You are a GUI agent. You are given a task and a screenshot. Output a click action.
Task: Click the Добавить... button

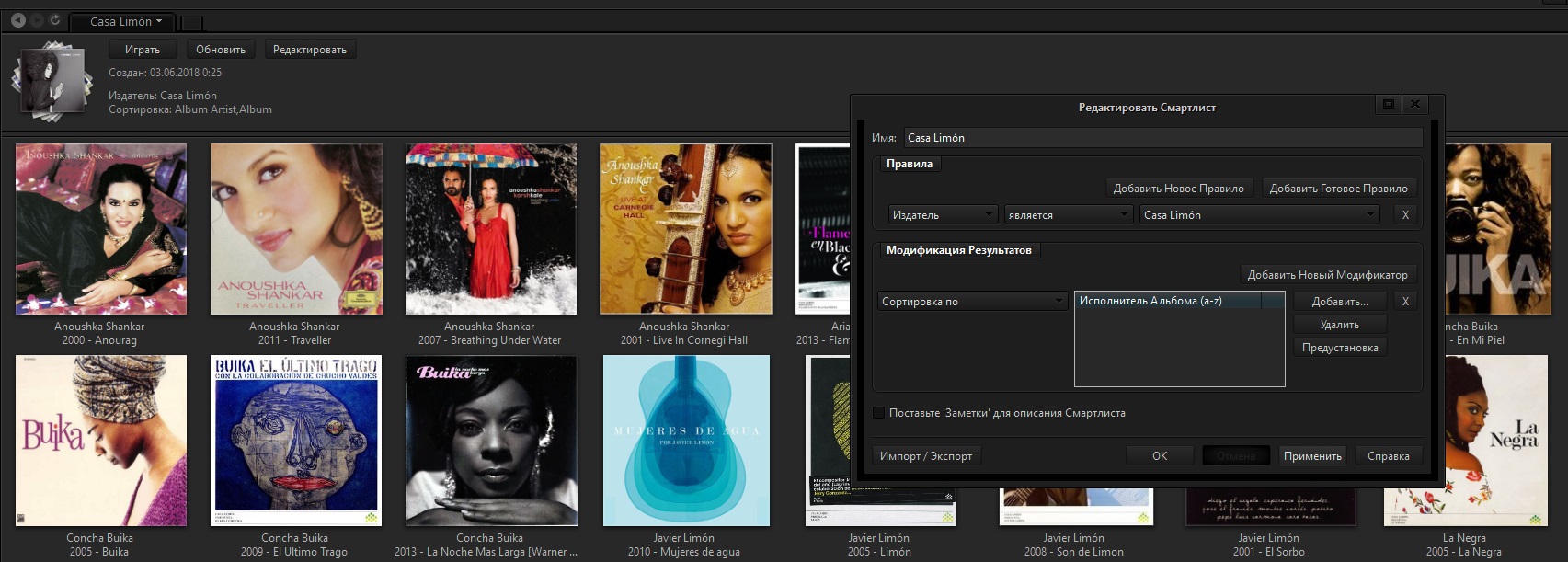click(1340, 302)
